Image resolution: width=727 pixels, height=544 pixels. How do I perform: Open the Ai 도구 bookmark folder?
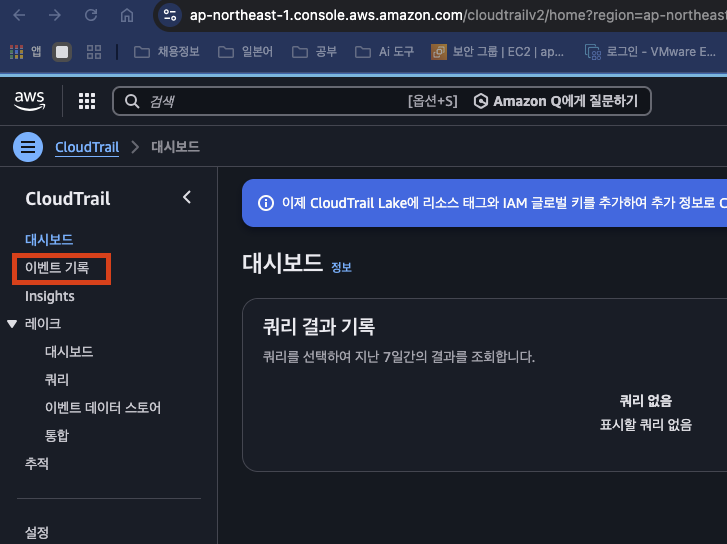pyautogui.click(x=384, y=51)
